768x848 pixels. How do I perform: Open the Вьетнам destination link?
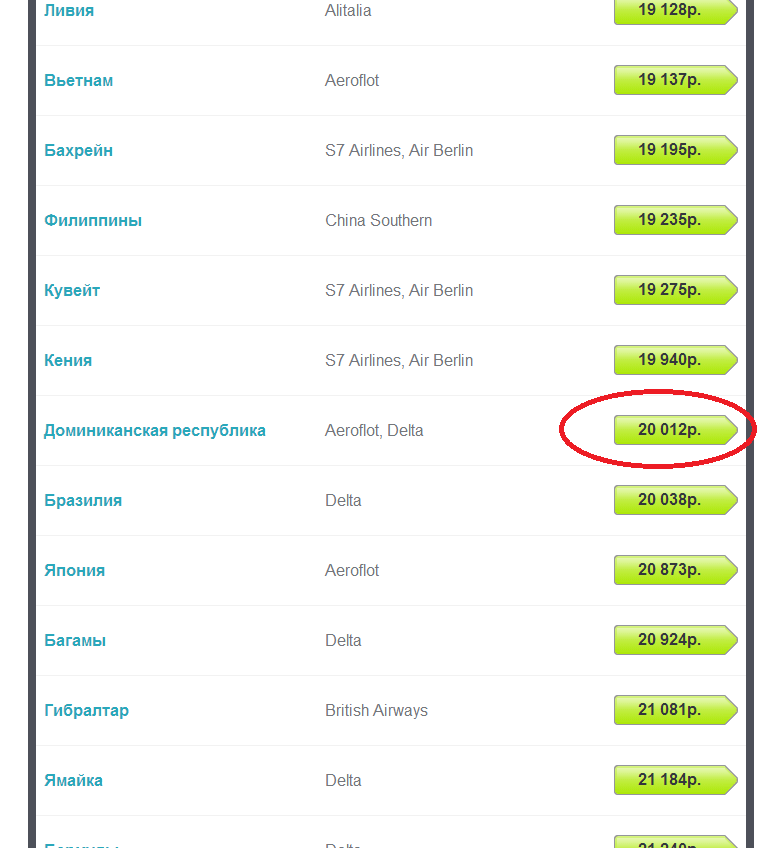point(78,81)
